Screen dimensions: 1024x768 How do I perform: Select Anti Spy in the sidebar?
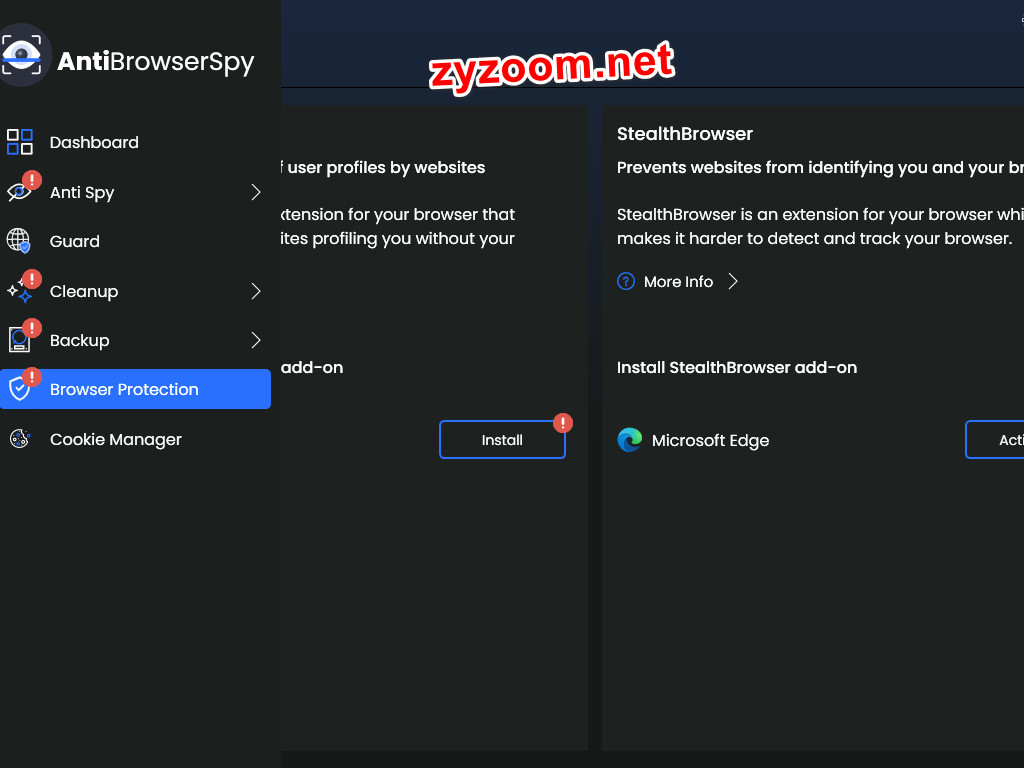pos(135,192)
